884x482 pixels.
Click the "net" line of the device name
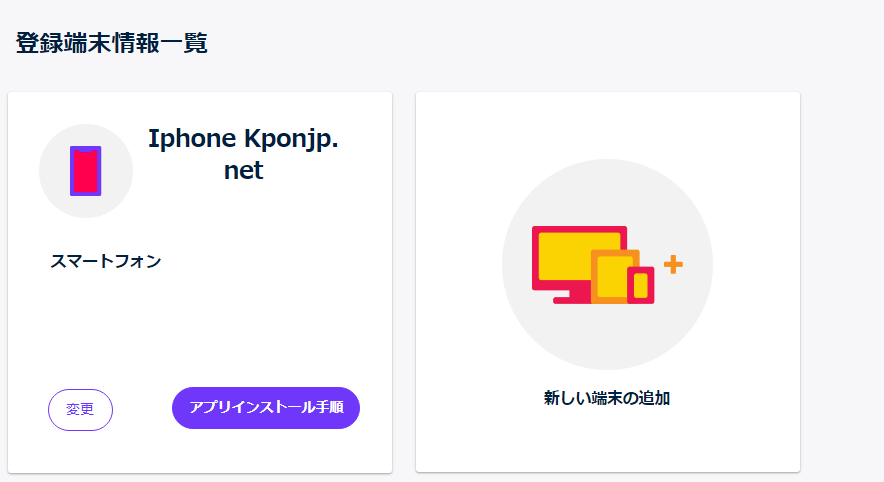click(x=243, y=171)
